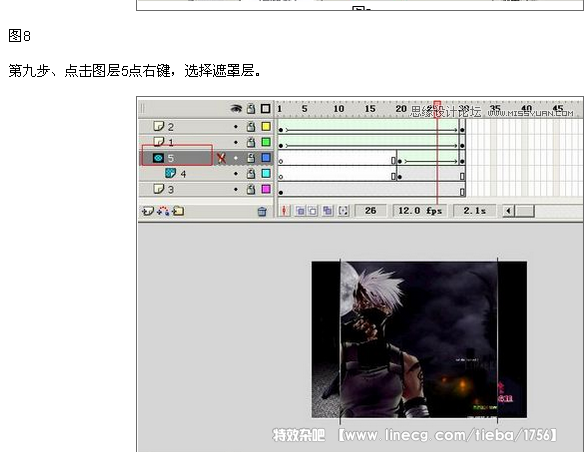Click the yellow outline swatch of layer 2
587x452 pixels.
[266, 126]
